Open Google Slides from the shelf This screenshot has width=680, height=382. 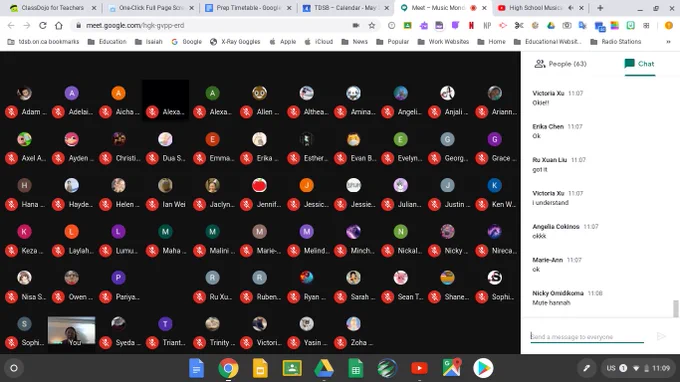point(260,368)
